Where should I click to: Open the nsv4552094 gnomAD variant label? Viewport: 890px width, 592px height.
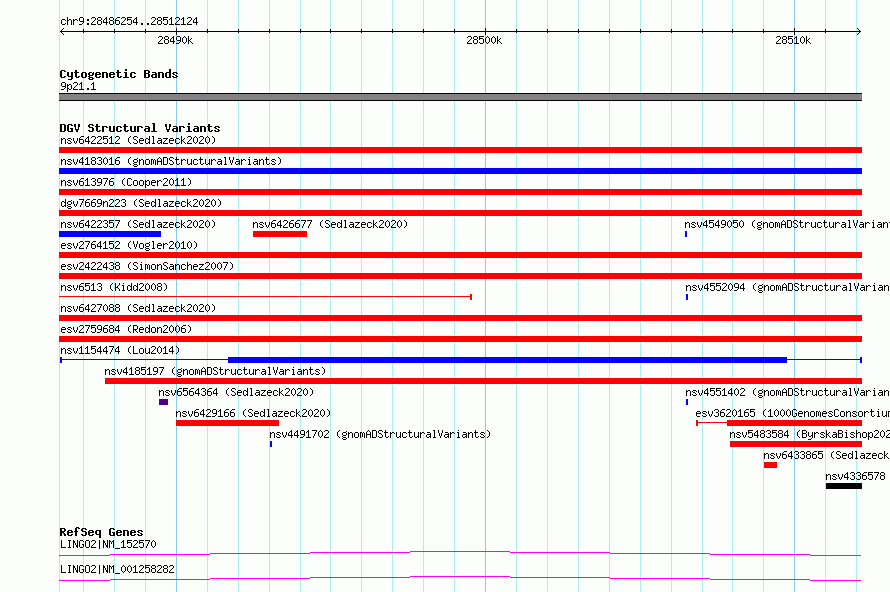click(x=787, y=287)
